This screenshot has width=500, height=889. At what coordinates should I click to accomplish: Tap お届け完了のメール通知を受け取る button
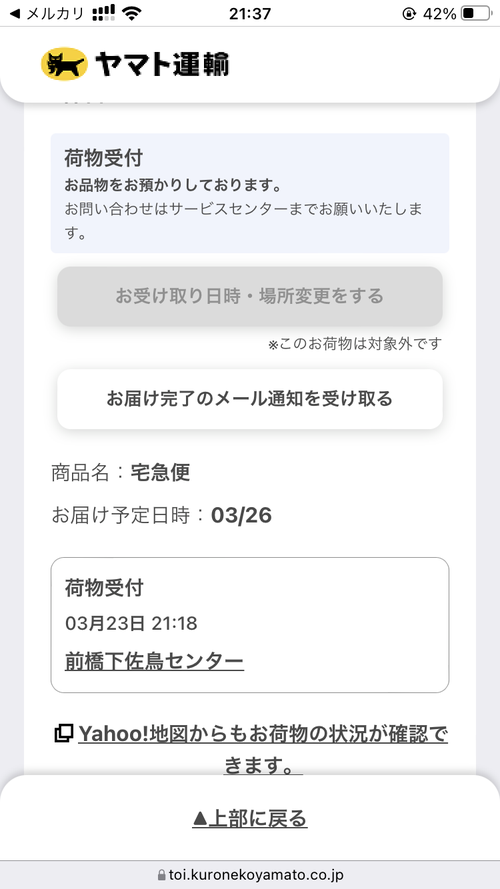pyautogui.click(x=249, y=399)
